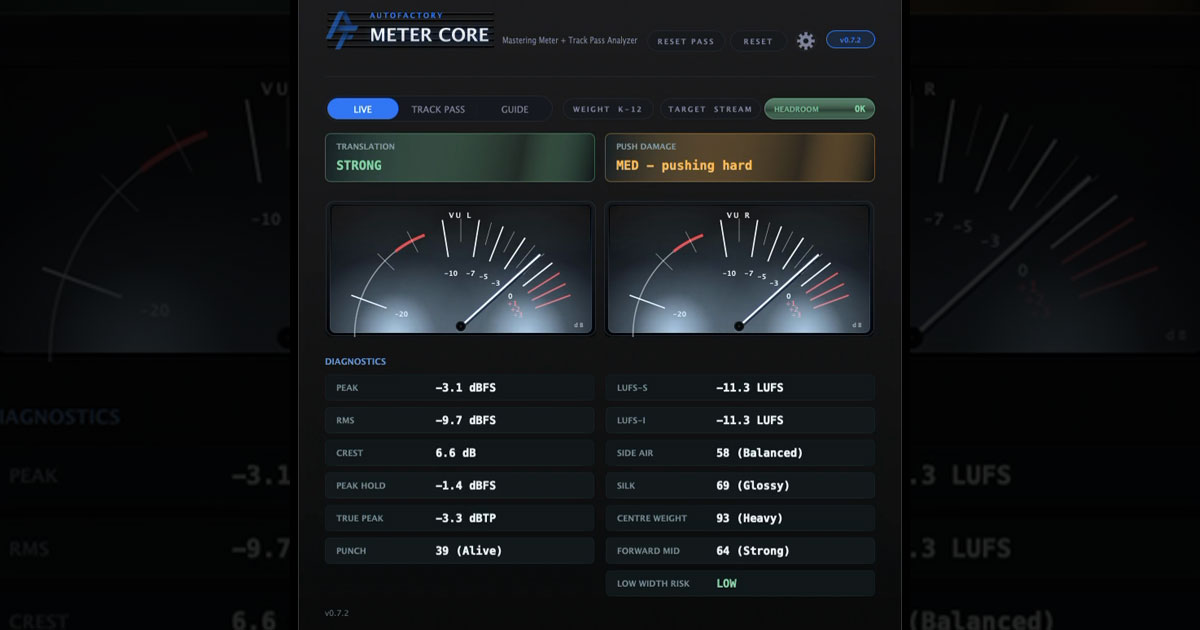Open the Weight K-12 selector
The height and width of the screenshot is (630, 1200).
608,109
